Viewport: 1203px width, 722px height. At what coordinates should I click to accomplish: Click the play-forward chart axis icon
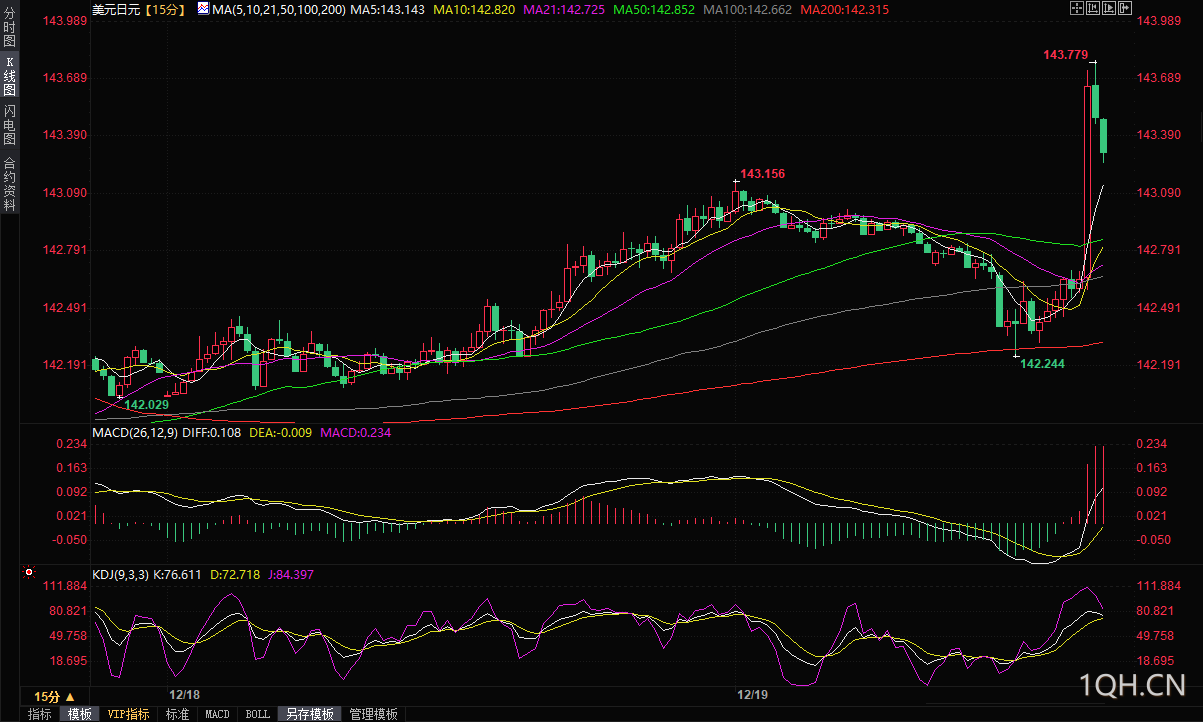coord(1109,8)
